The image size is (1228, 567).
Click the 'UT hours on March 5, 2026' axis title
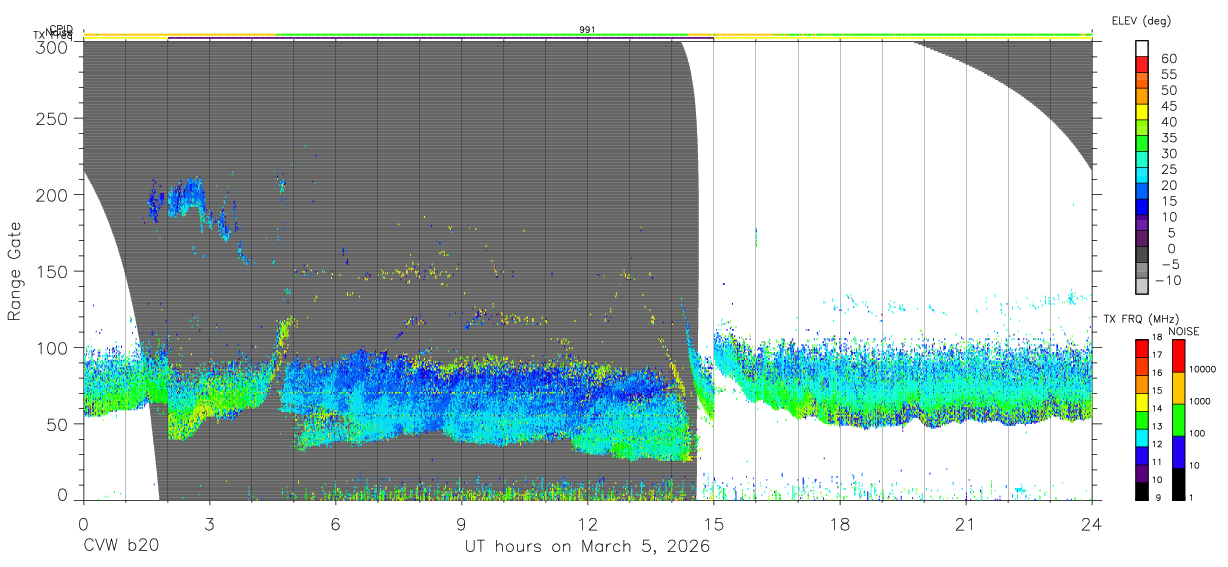click(x=587, y=546)
